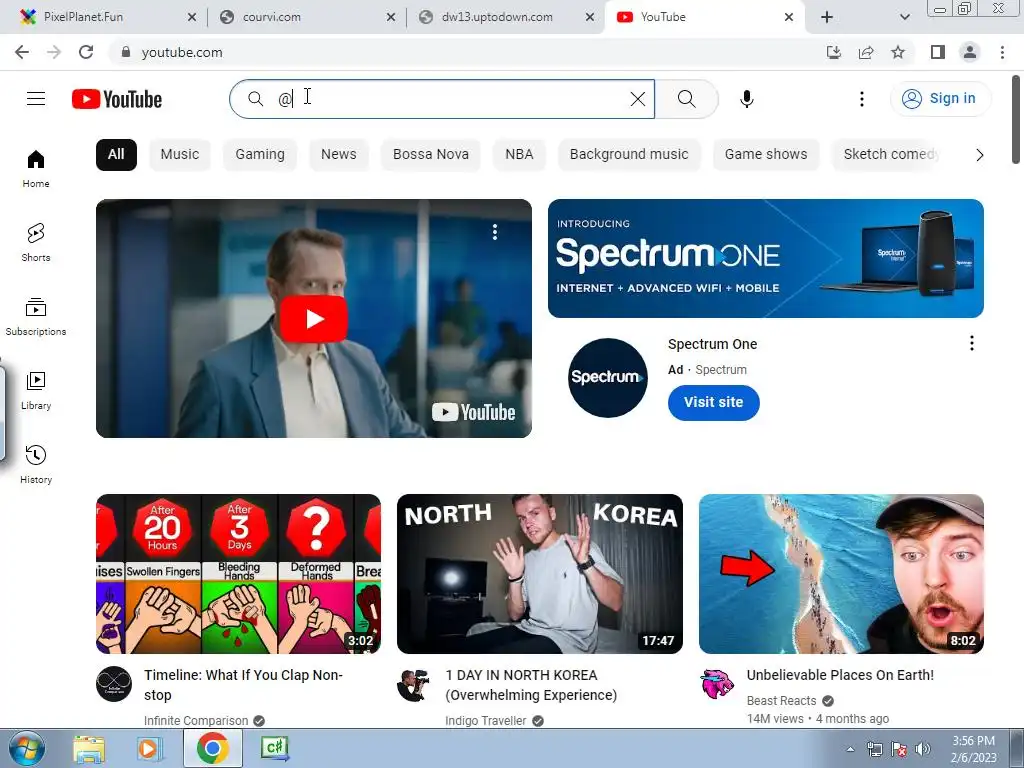Click the youtube.com address bar
The image size is (1024, 768).
point(182,52)
